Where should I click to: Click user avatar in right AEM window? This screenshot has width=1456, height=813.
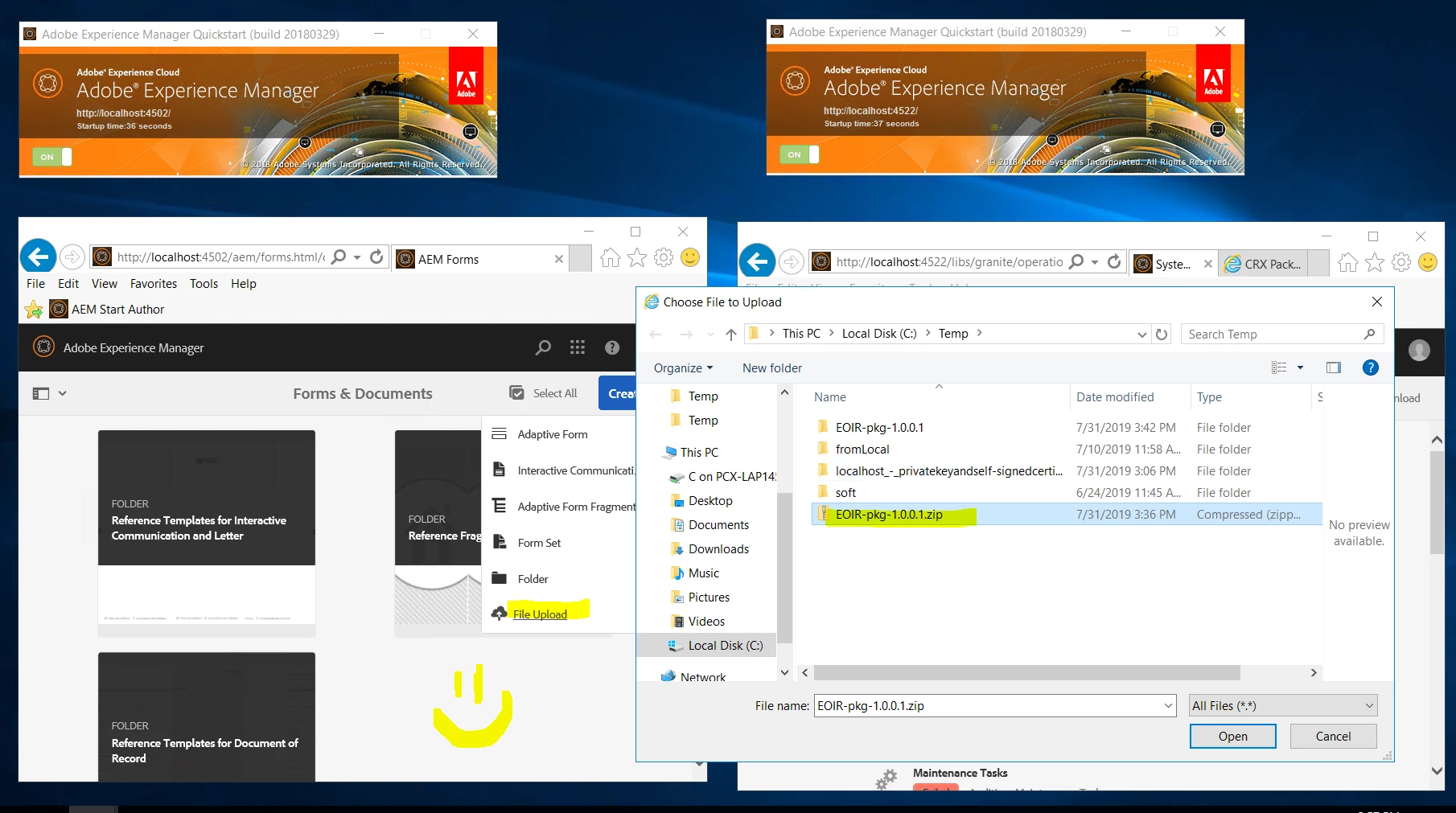1419,351
